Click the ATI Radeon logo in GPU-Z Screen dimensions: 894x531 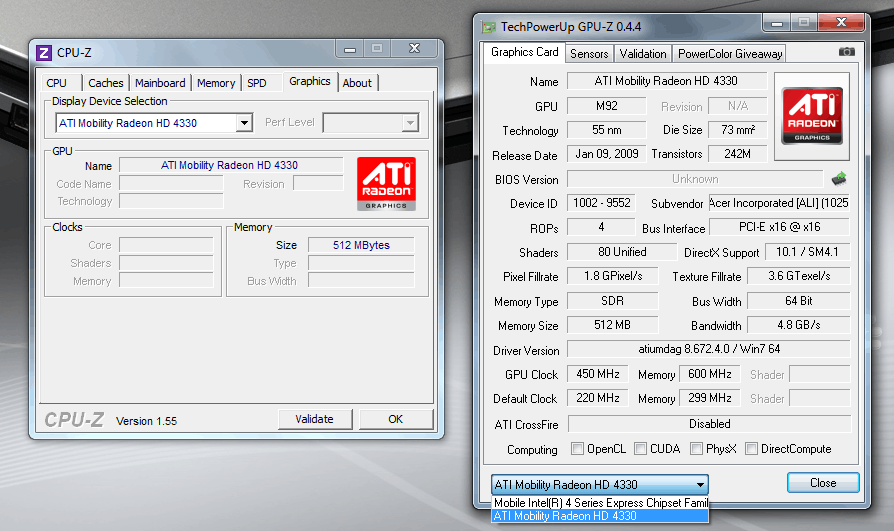pos(812,116)
